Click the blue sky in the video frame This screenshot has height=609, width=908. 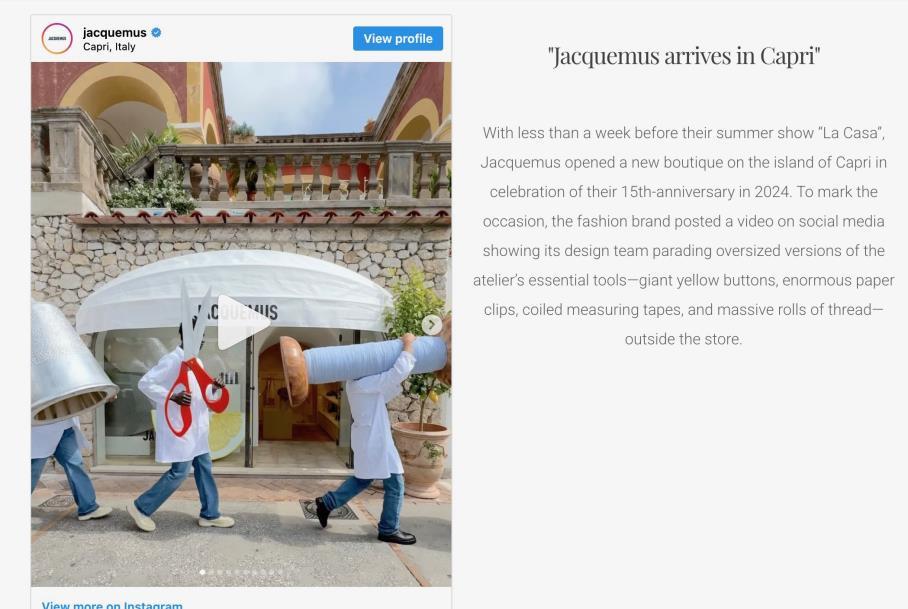(307, 96)
